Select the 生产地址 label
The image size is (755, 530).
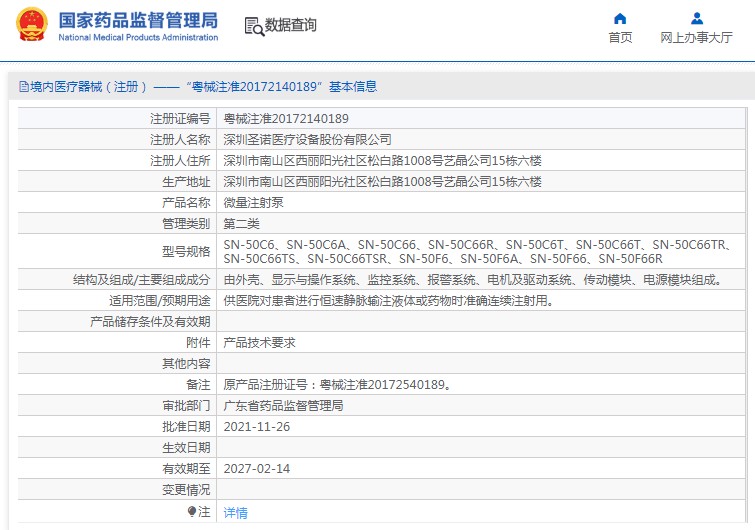click(186, 181)
